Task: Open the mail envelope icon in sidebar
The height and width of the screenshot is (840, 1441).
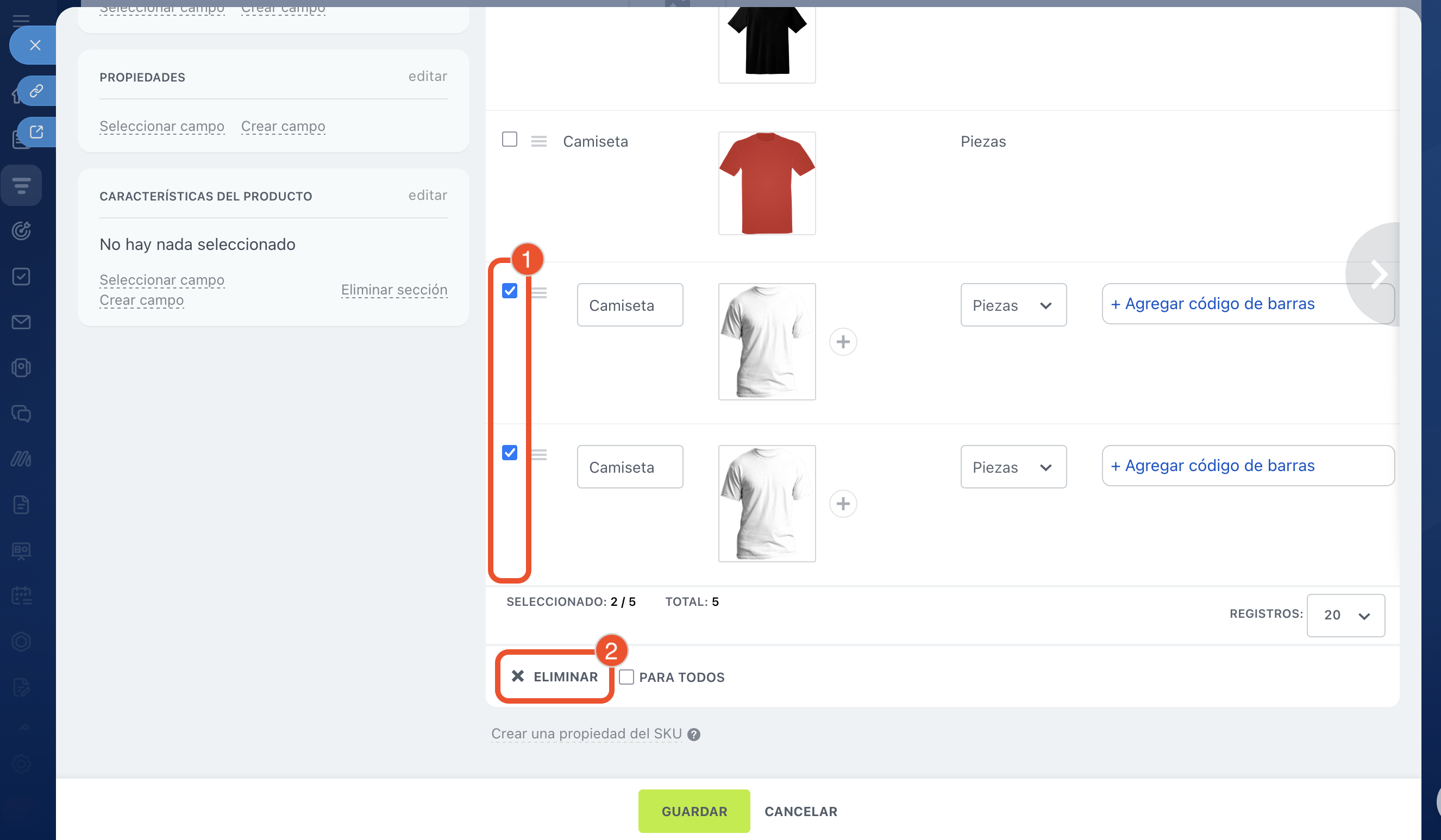Action: 21,322
